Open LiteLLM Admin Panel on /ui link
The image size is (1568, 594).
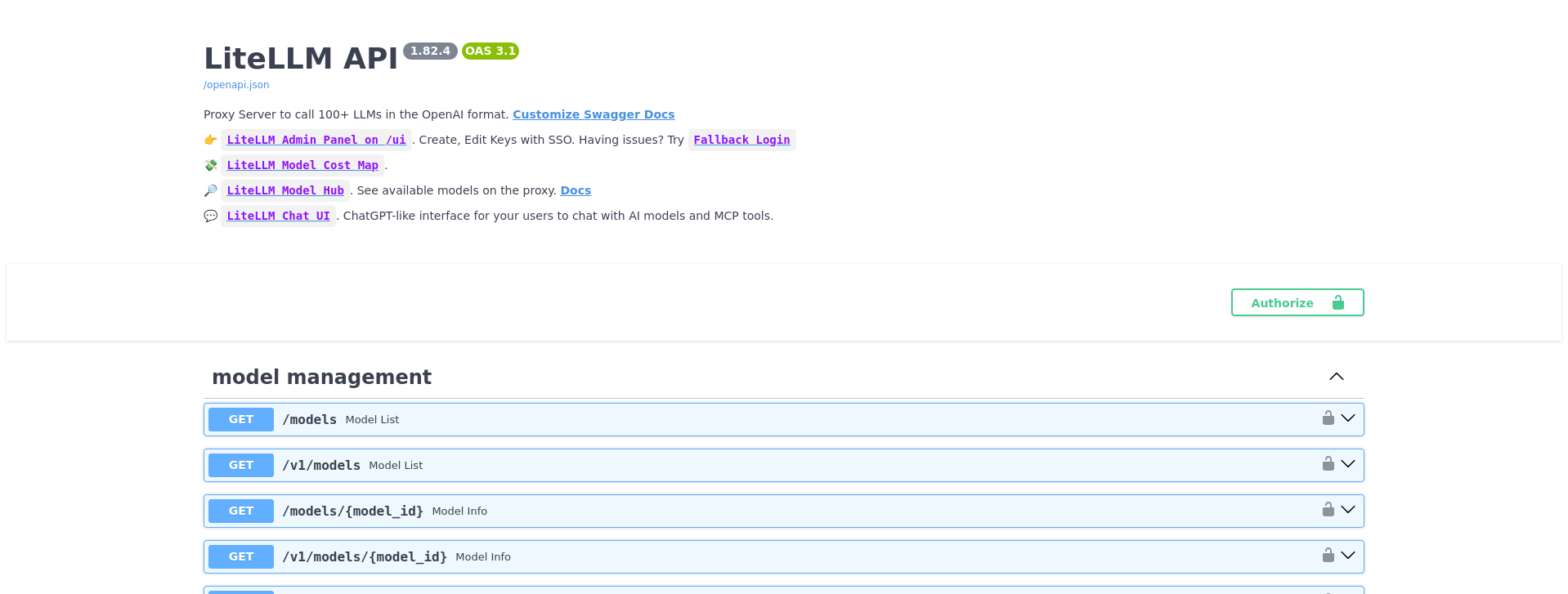coord(316,140)
